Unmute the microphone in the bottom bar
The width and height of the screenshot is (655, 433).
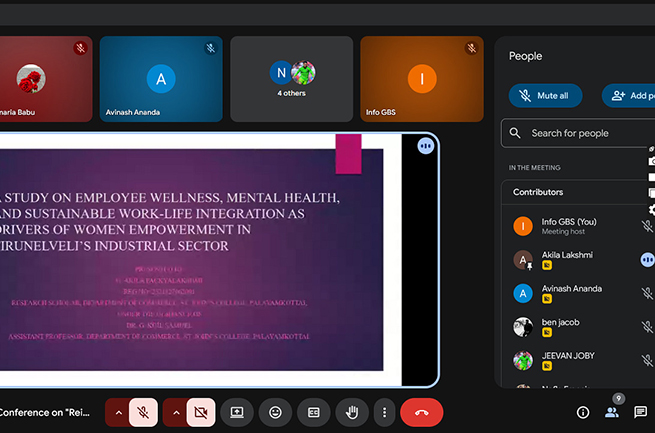(144, 412)
